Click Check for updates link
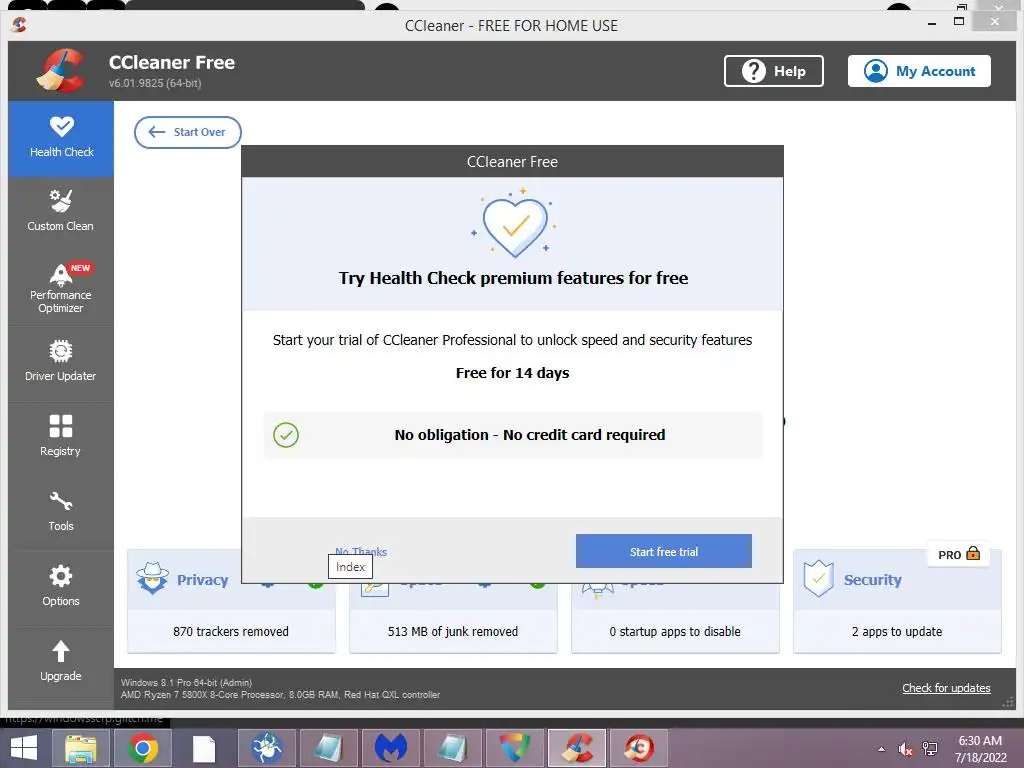The image size is (1024, 768). [x=946, y=688]
